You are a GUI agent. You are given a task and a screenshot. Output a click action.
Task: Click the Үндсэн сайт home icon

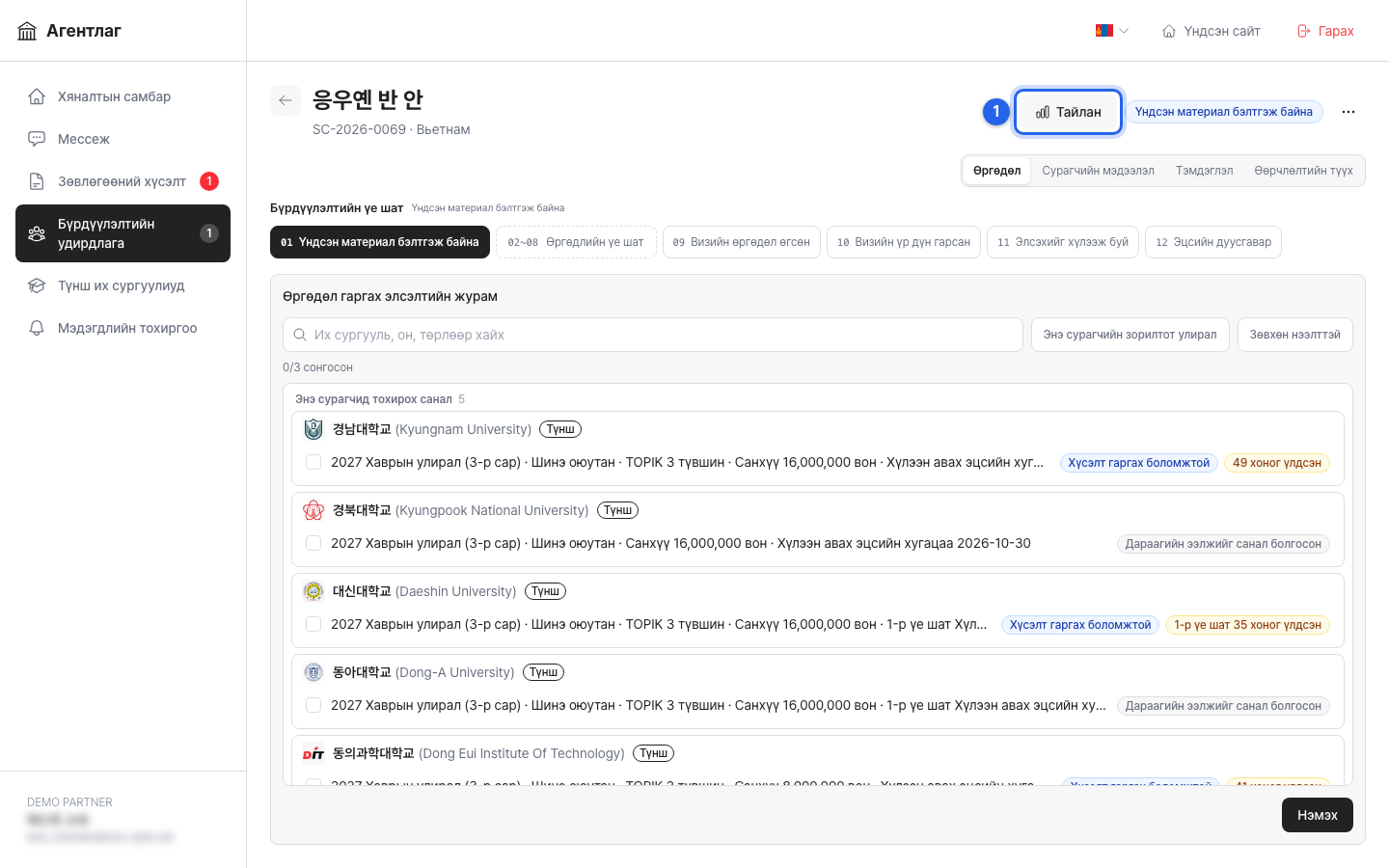pos(1169,31)
